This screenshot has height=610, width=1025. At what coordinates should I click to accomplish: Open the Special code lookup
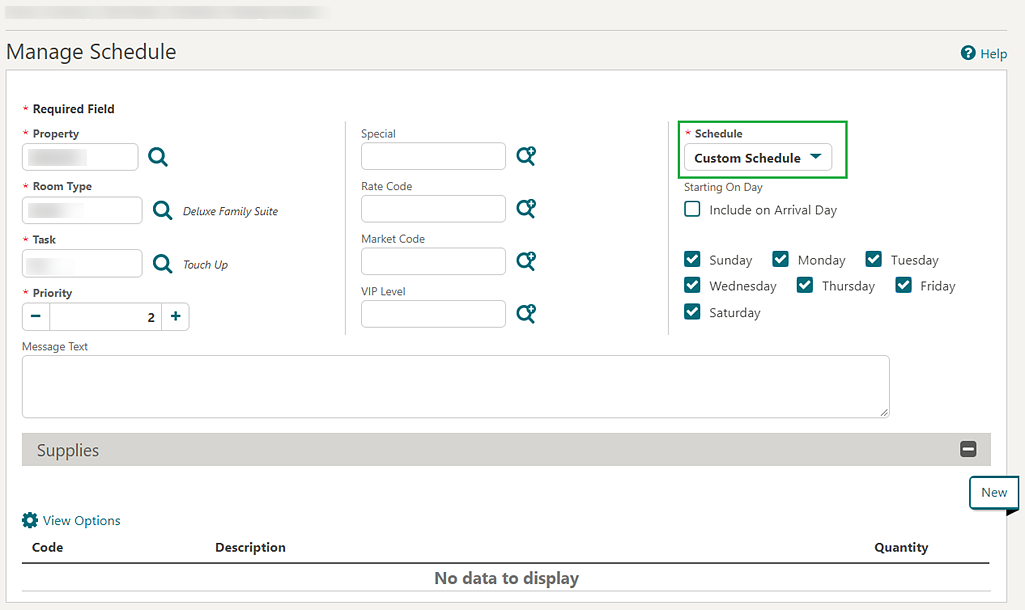(x=526, y=156)
